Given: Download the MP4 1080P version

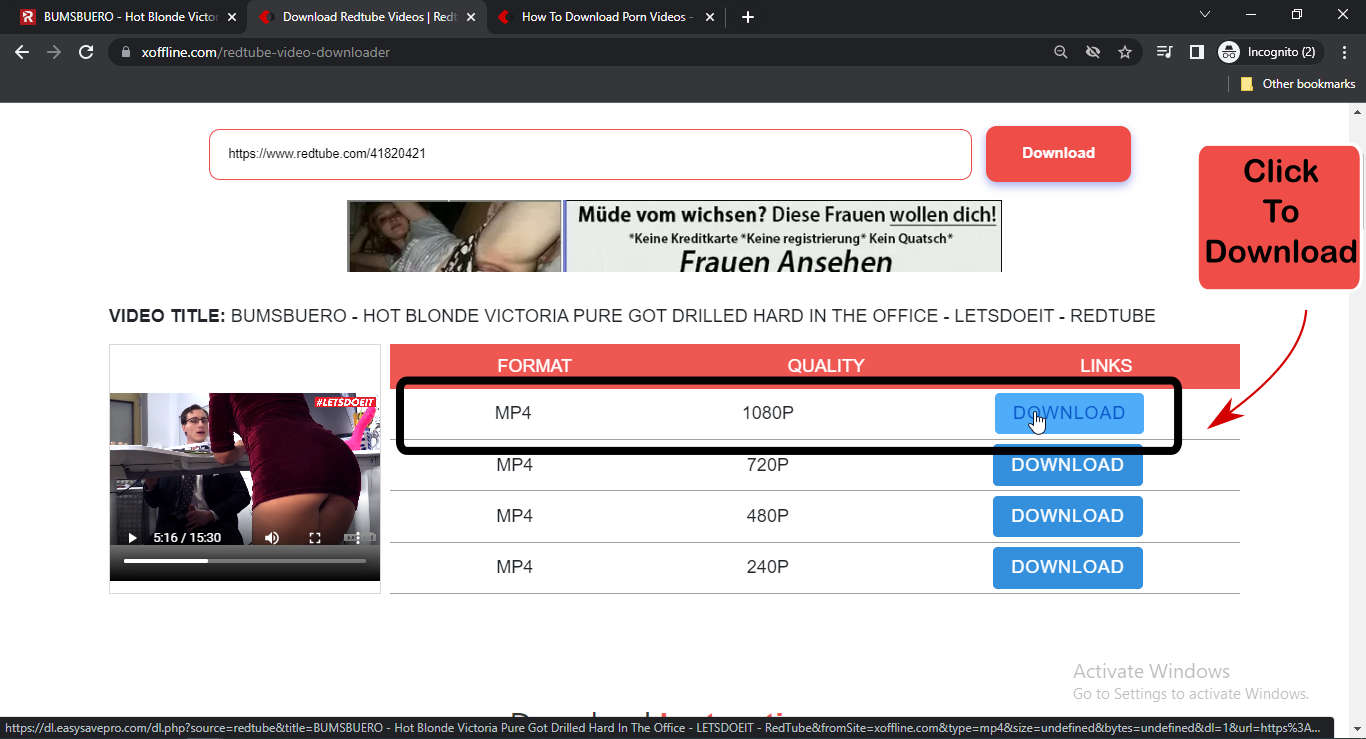Looking at the screenshot, I should [x=1069, y=413].
